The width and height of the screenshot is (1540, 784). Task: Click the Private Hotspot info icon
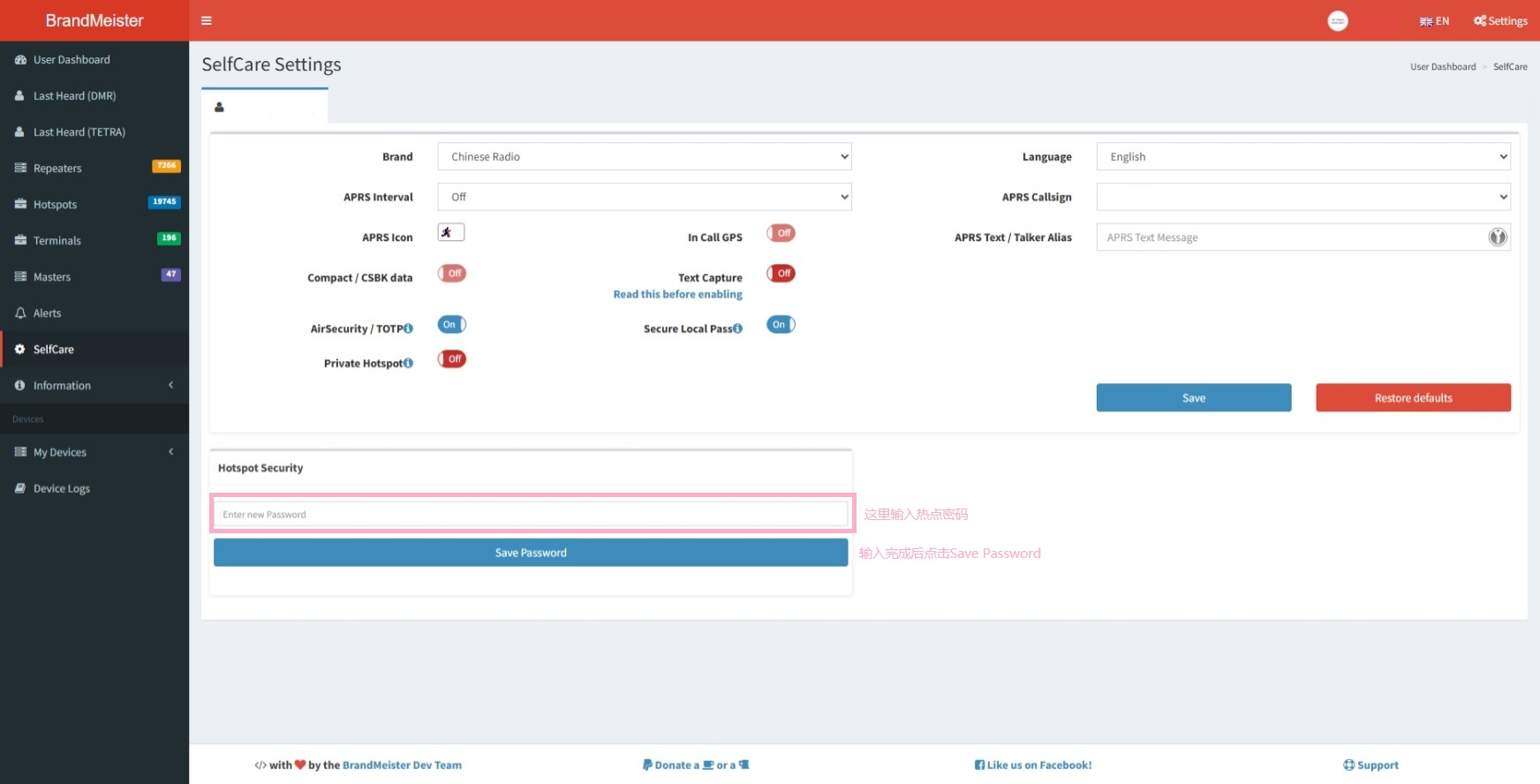[408, 363]
